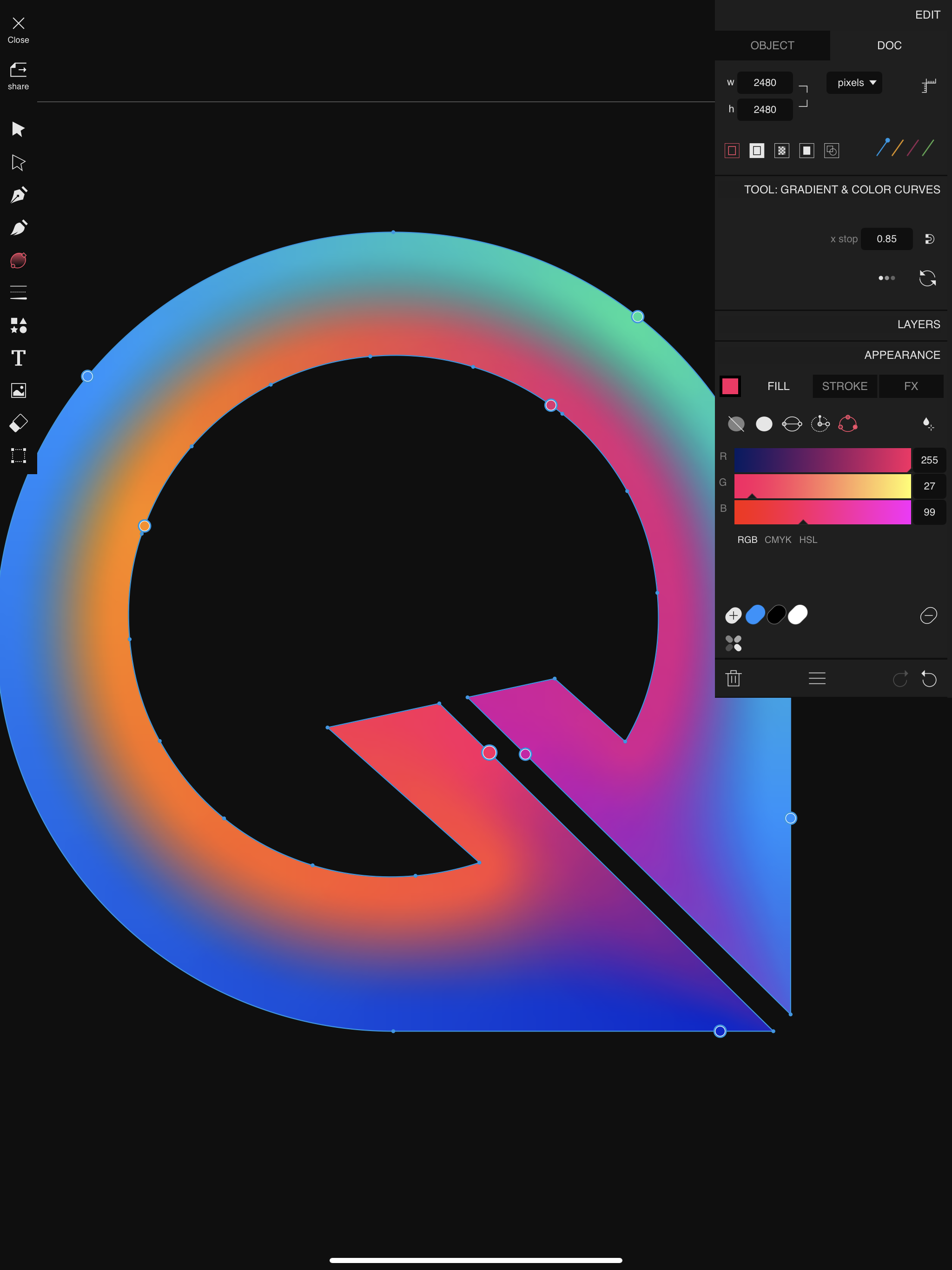Select the solid fill type

764,424
